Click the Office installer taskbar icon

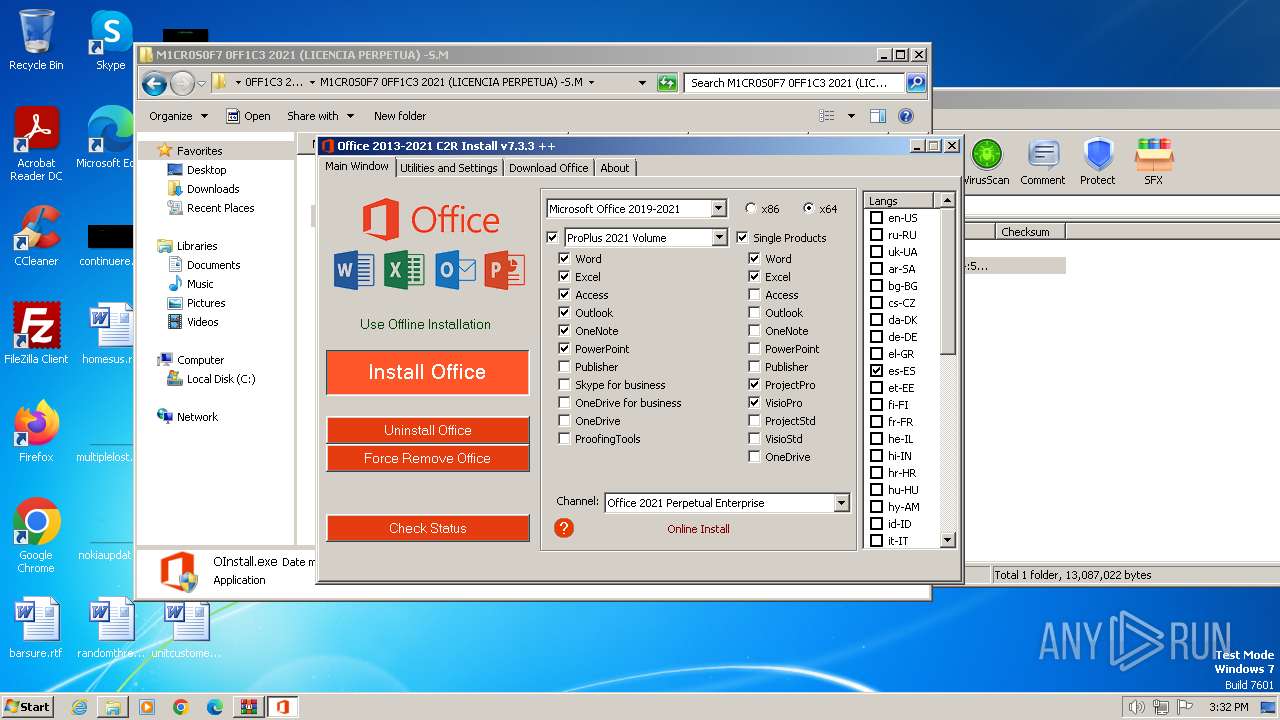tap(283, 707)
